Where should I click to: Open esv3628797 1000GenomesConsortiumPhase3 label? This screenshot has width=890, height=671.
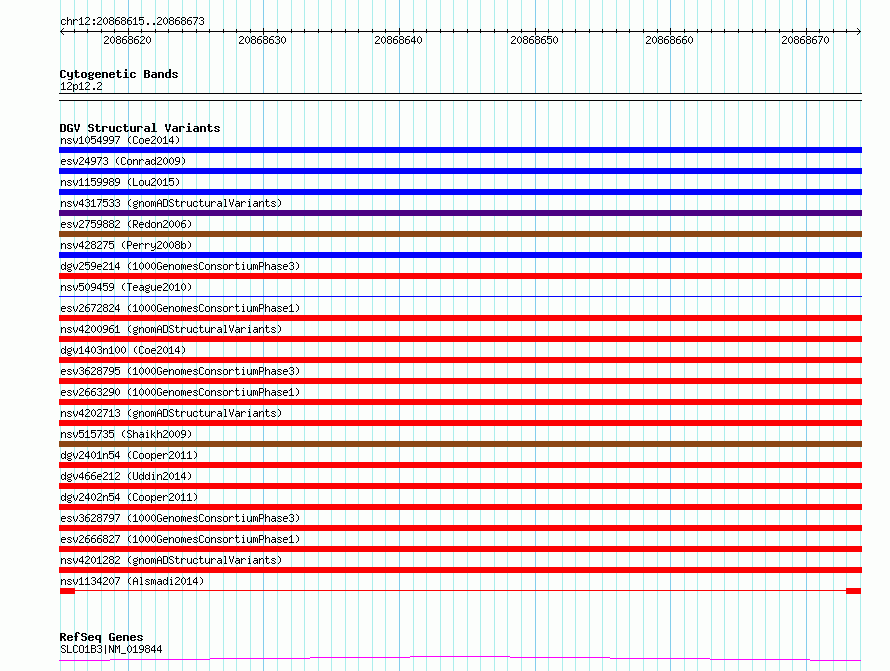180,518
